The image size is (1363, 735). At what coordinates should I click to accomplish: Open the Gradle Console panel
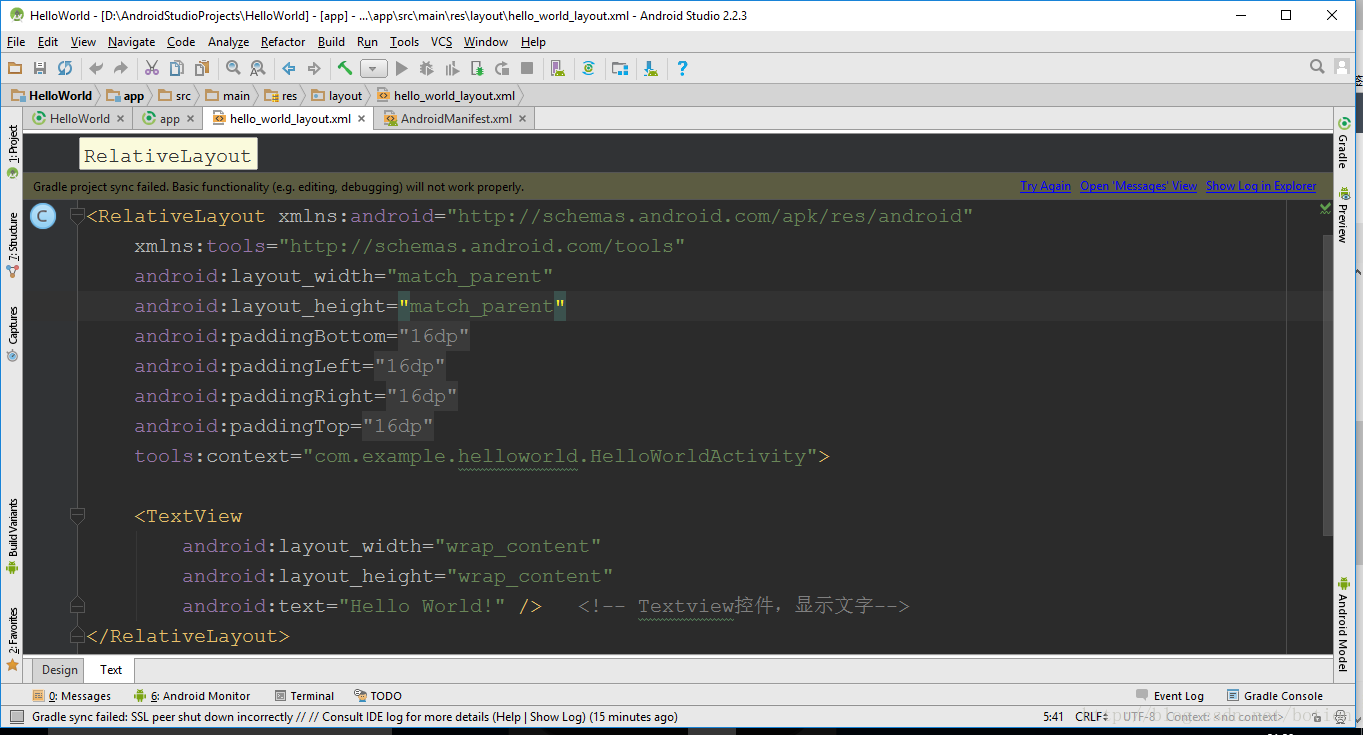(x=1275, y=696)
